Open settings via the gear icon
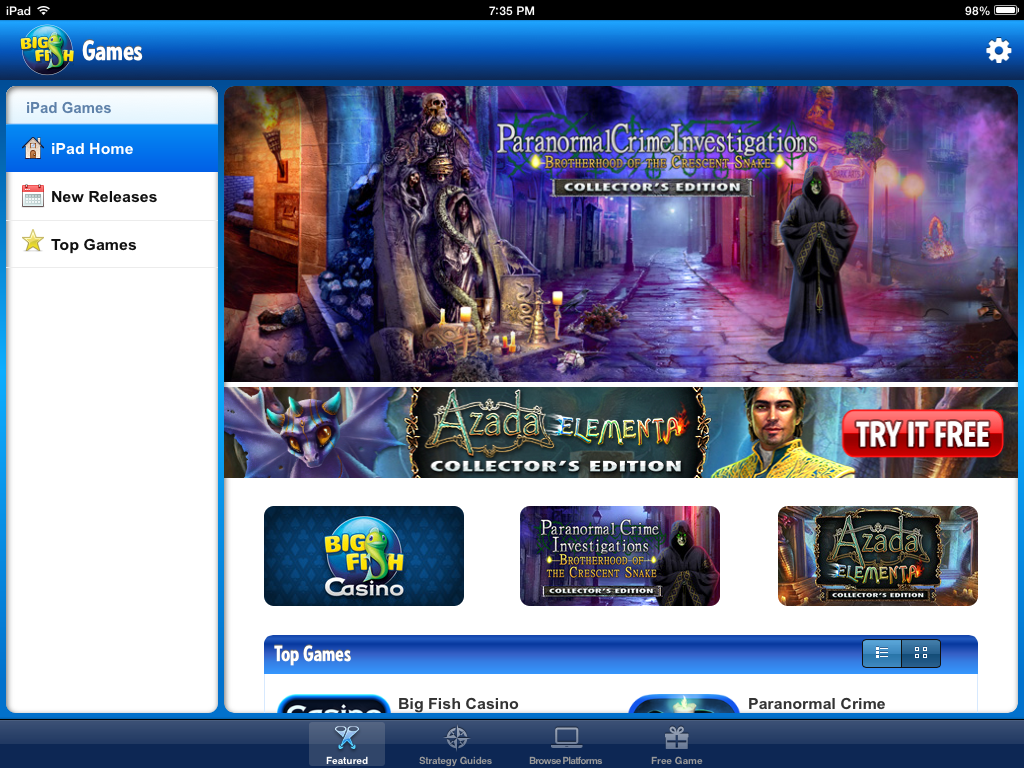Screen dimensions: 1024x768 (998, 51)
